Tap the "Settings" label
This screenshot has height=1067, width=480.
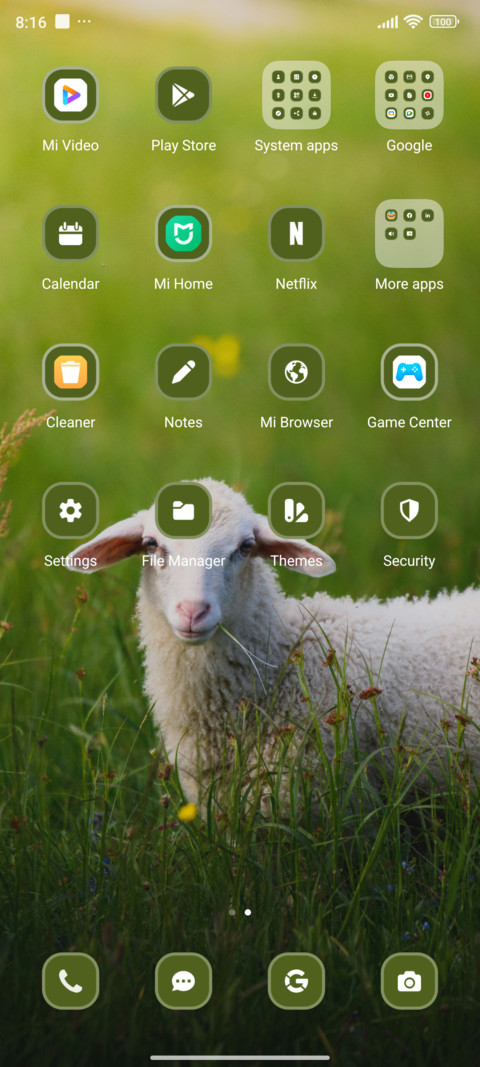point(71,561)
